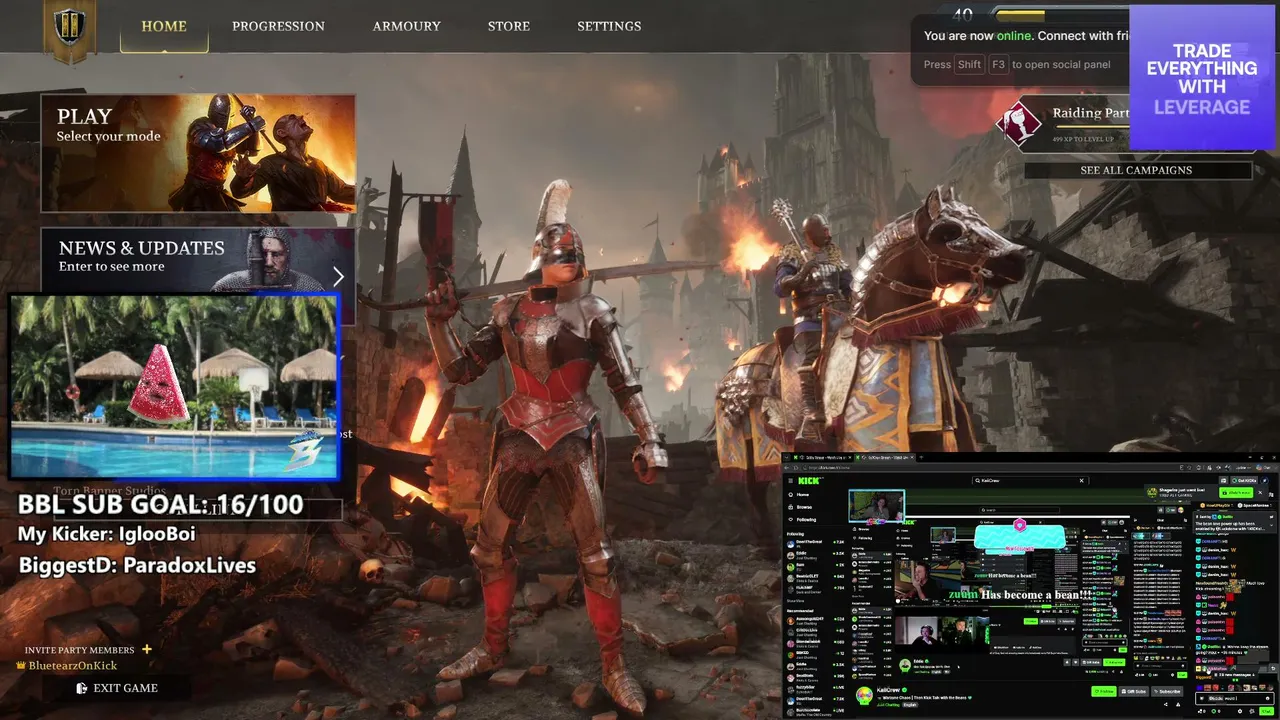Switch to the PROGRESSION tab
The width and height of the screenshot is (1280, 720).
[x=278, y=26]
